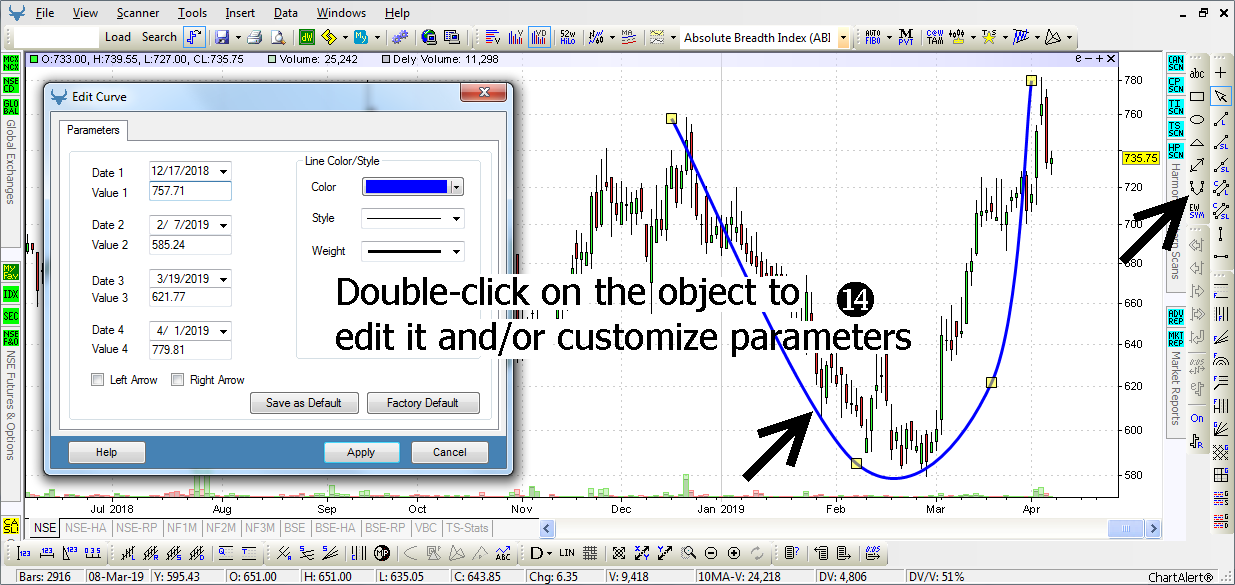The image size is (1235, 585).
Task: Select the Parameters tab in Edit Curve
Action: click(93, 130)
